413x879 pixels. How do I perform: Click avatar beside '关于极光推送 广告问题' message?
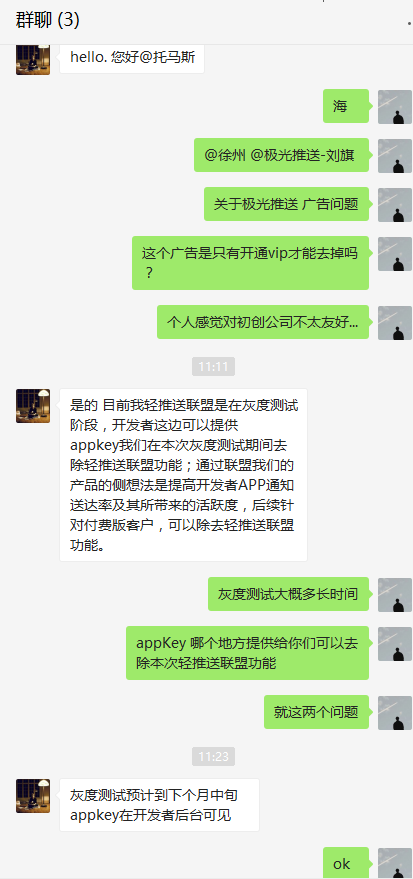coord(395,205)
